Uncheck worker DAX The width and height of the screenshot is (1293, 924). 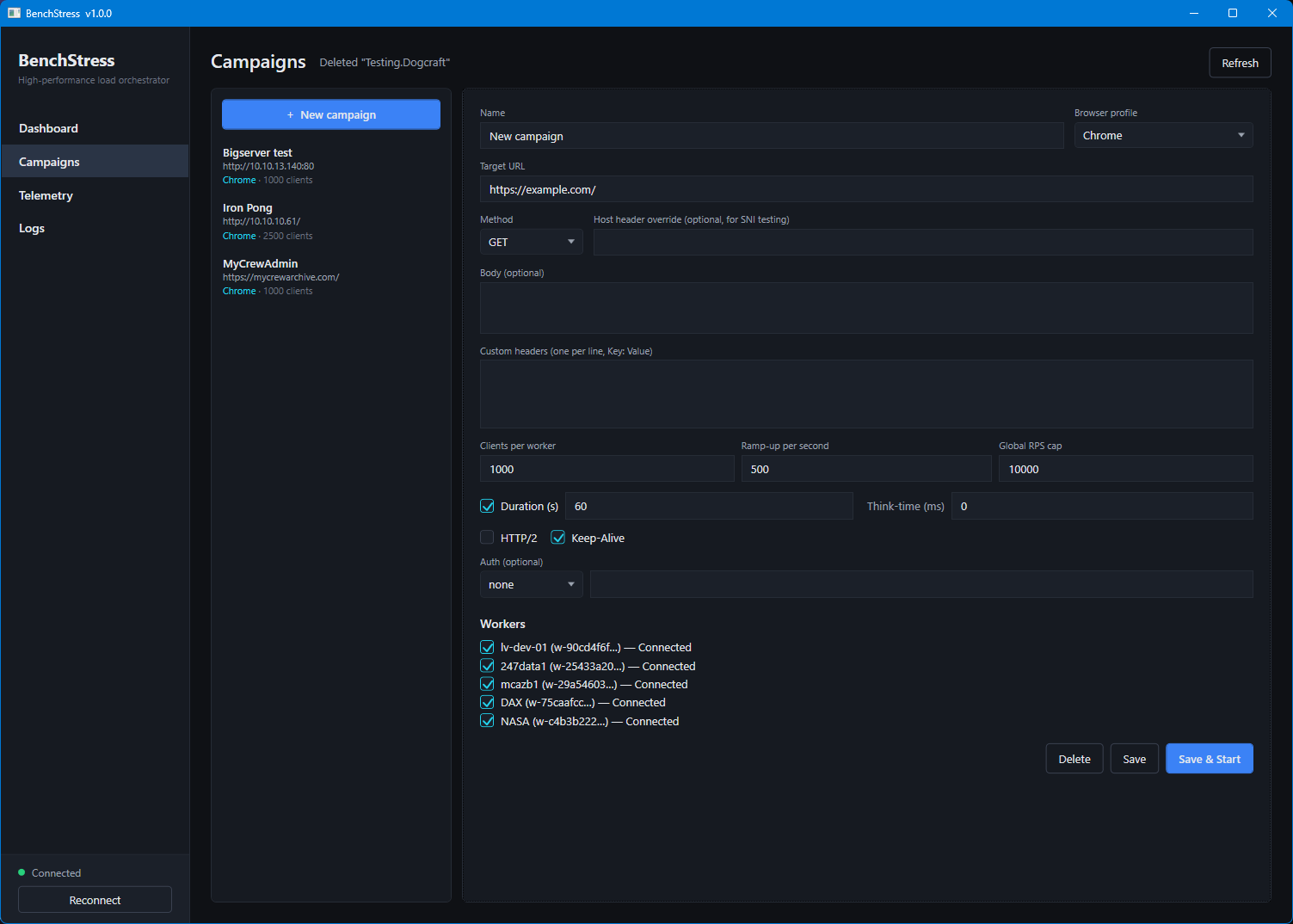(487, 702)
